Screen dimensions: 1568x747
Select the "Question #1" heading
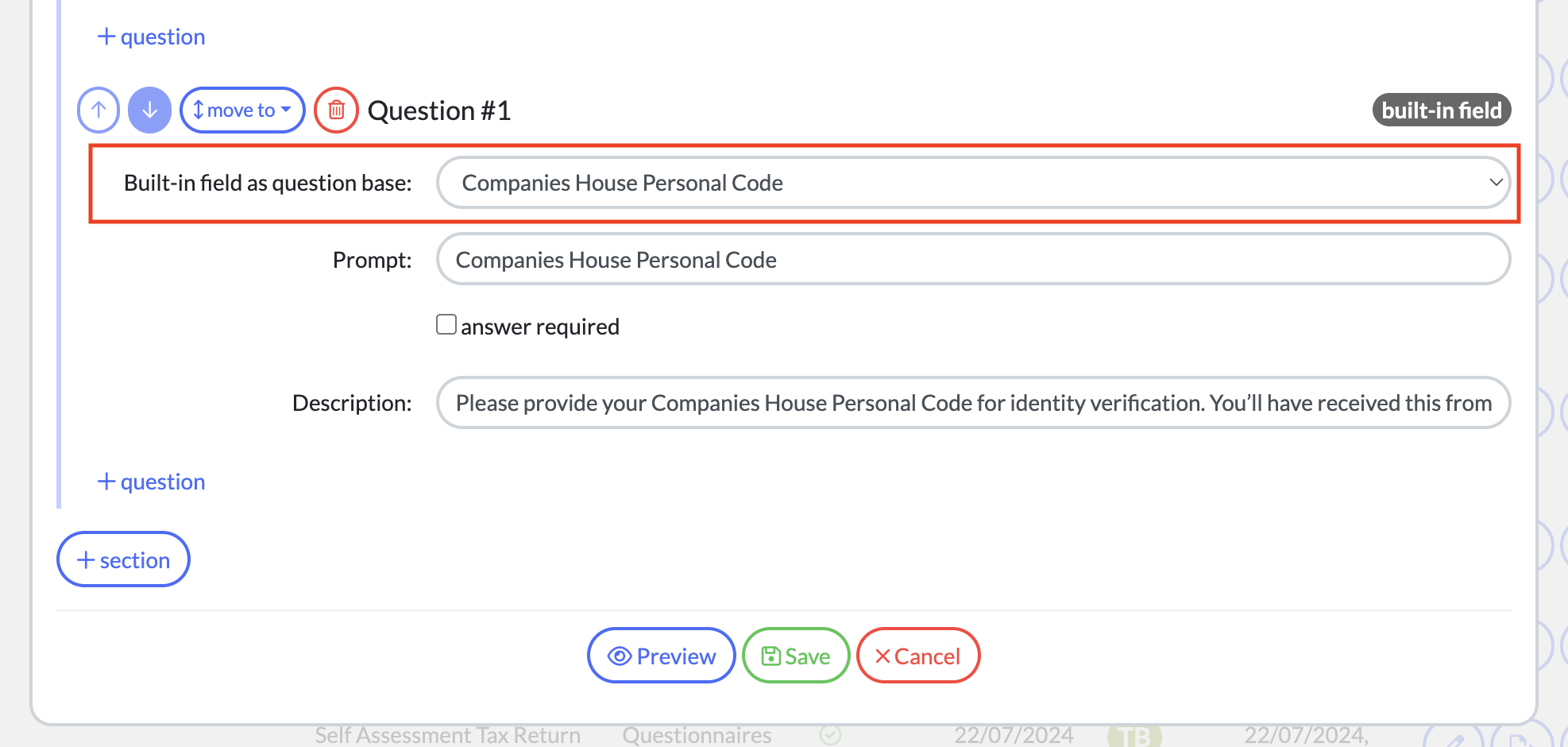pyautogui.click(x=439, y=110)
